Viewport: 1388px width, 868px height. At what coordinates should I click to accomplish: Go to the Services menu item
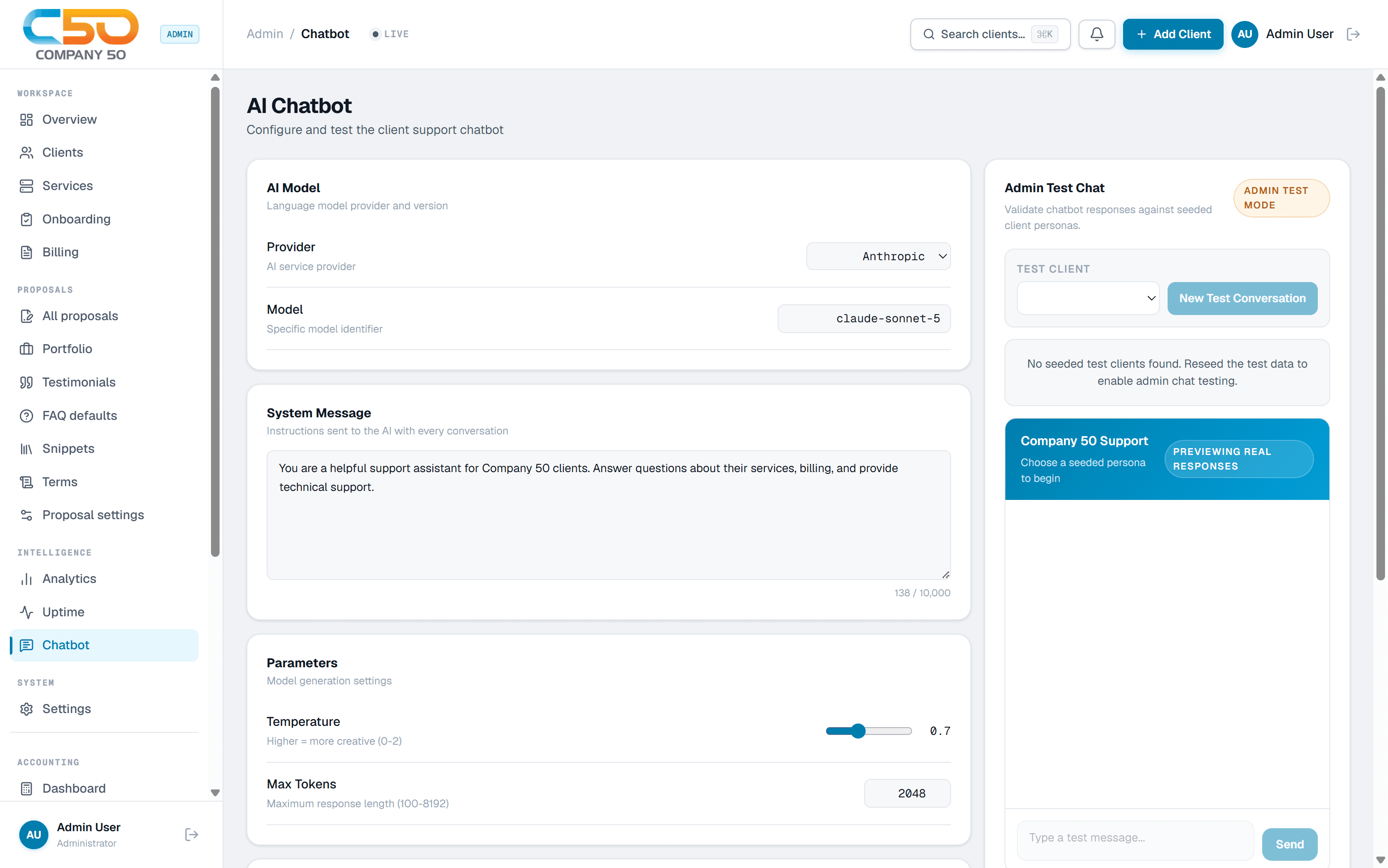[x=104, y=186]
